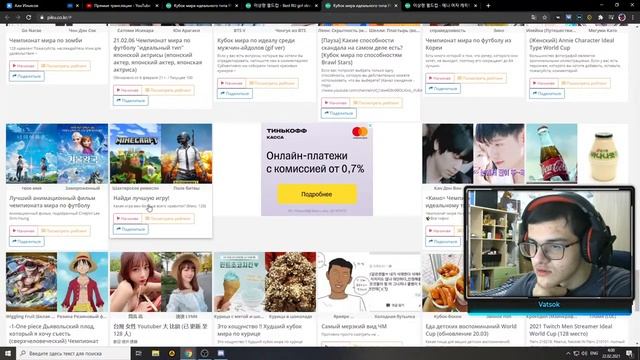Share the Annie Character Ideal Type Cup
Image resolution: width=640 pixels, height=360 pixels.
(x=547, y=93)
